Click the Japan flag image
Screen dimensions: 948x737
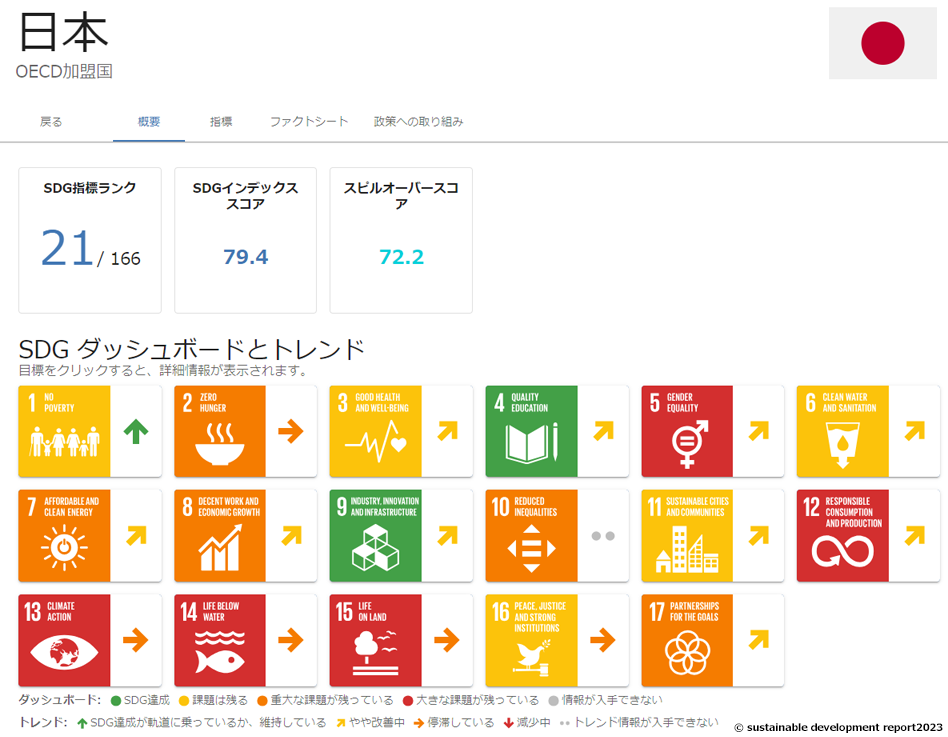[882, 43]
